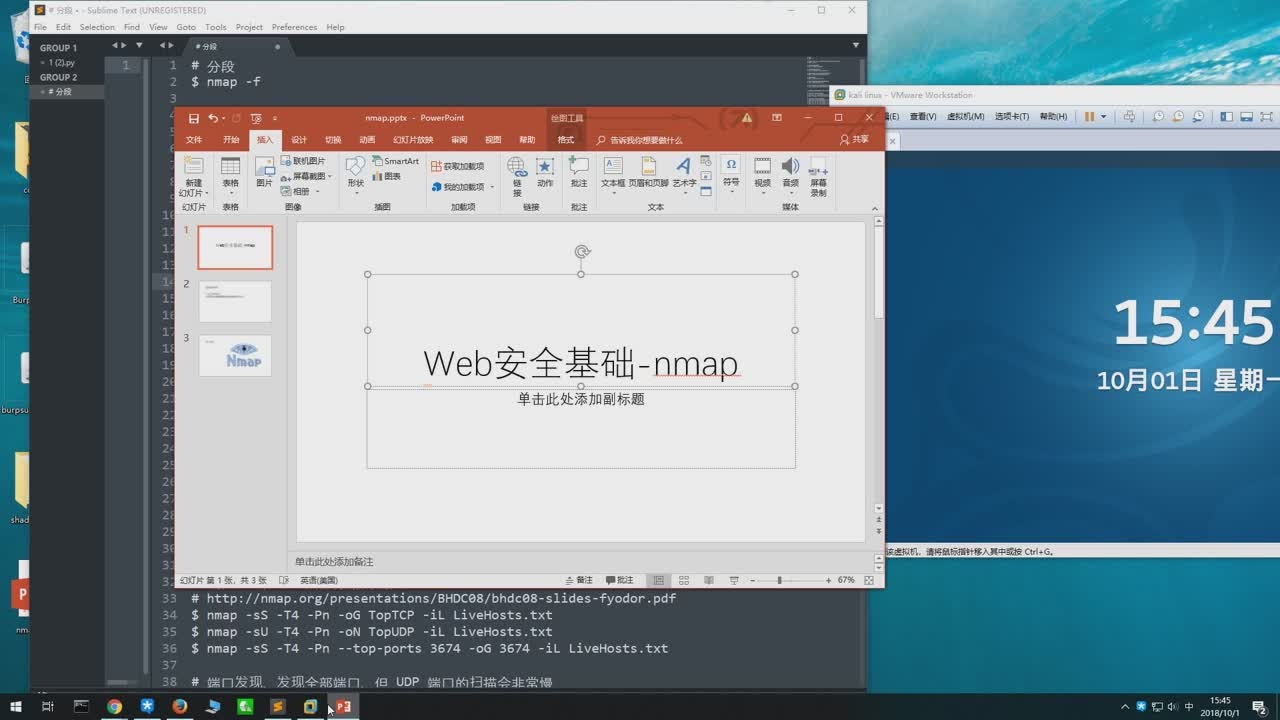The height and width of the screenshot is (720, 1280).
Task: Switch to the 幻灯片放映 (Slide Show) tab
Action: click(413, 140)
